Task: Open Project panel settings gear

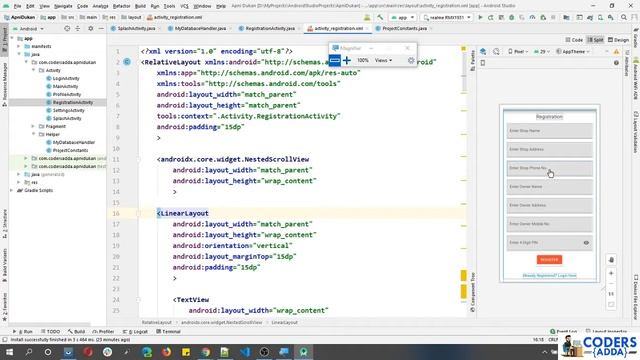Action: (x=91, y=29)
